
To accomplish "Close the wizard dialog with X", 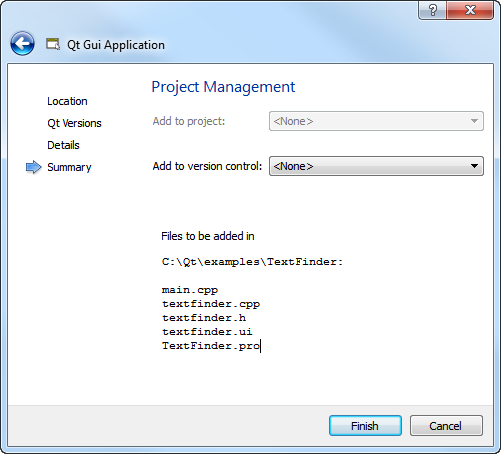I will coord(470,10).
